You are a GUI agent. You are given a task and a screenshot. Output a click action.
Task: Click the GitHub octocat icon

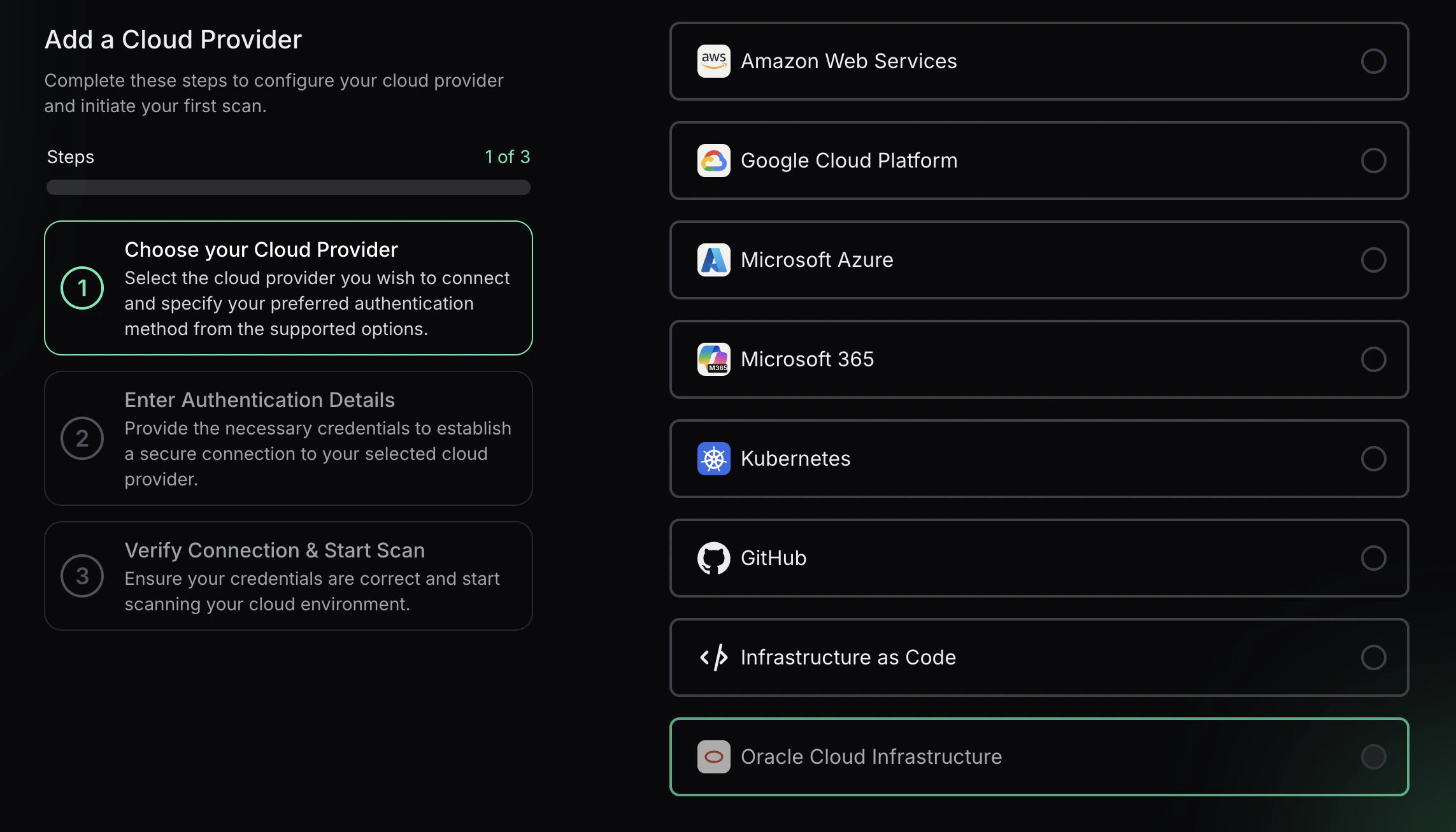713,558
